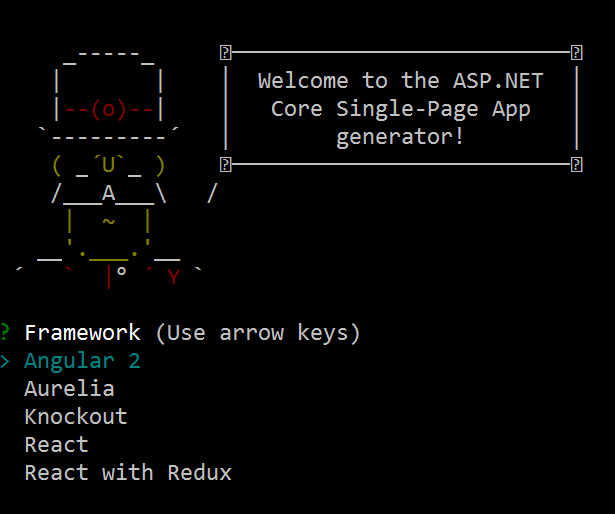The image size is (615, 514).
Task: Click the red (o) eye on Yeoman hat
Action: click(109, 109)
